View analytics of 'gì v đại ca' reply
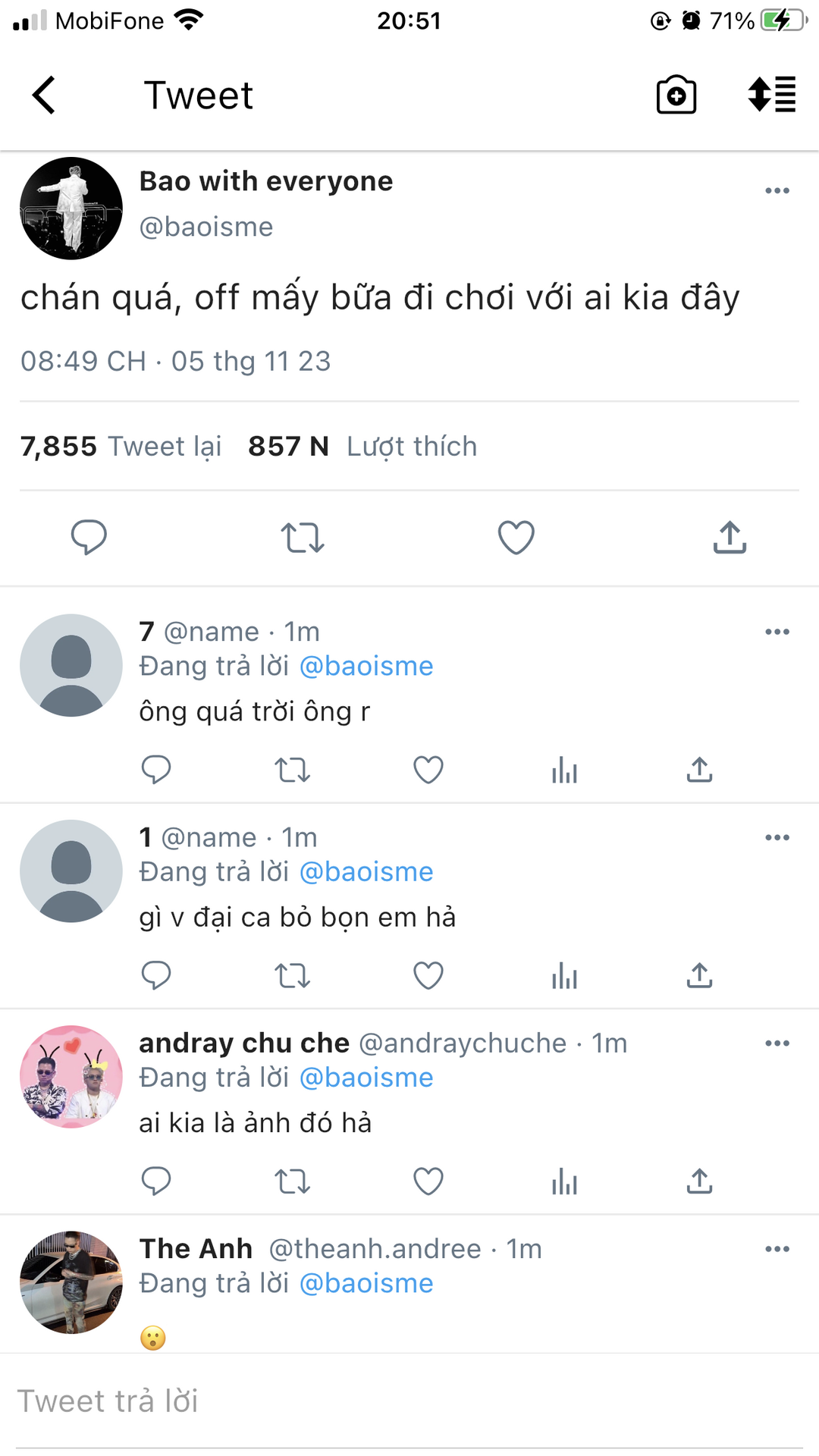This screenshot has width=819, height=1456. pos(564,976)
